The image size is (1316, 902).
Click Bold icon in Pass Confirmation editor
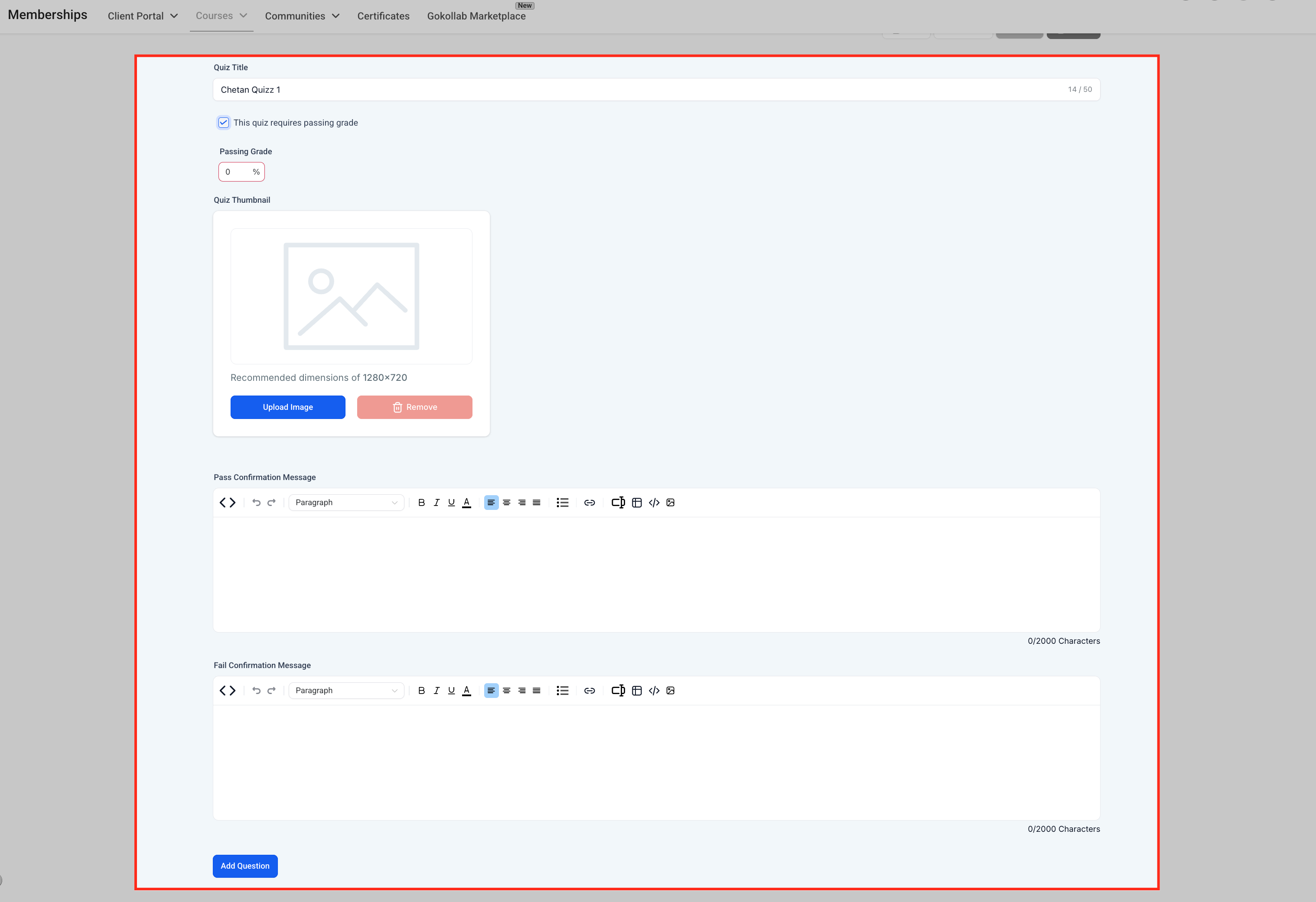click(421, 503)
